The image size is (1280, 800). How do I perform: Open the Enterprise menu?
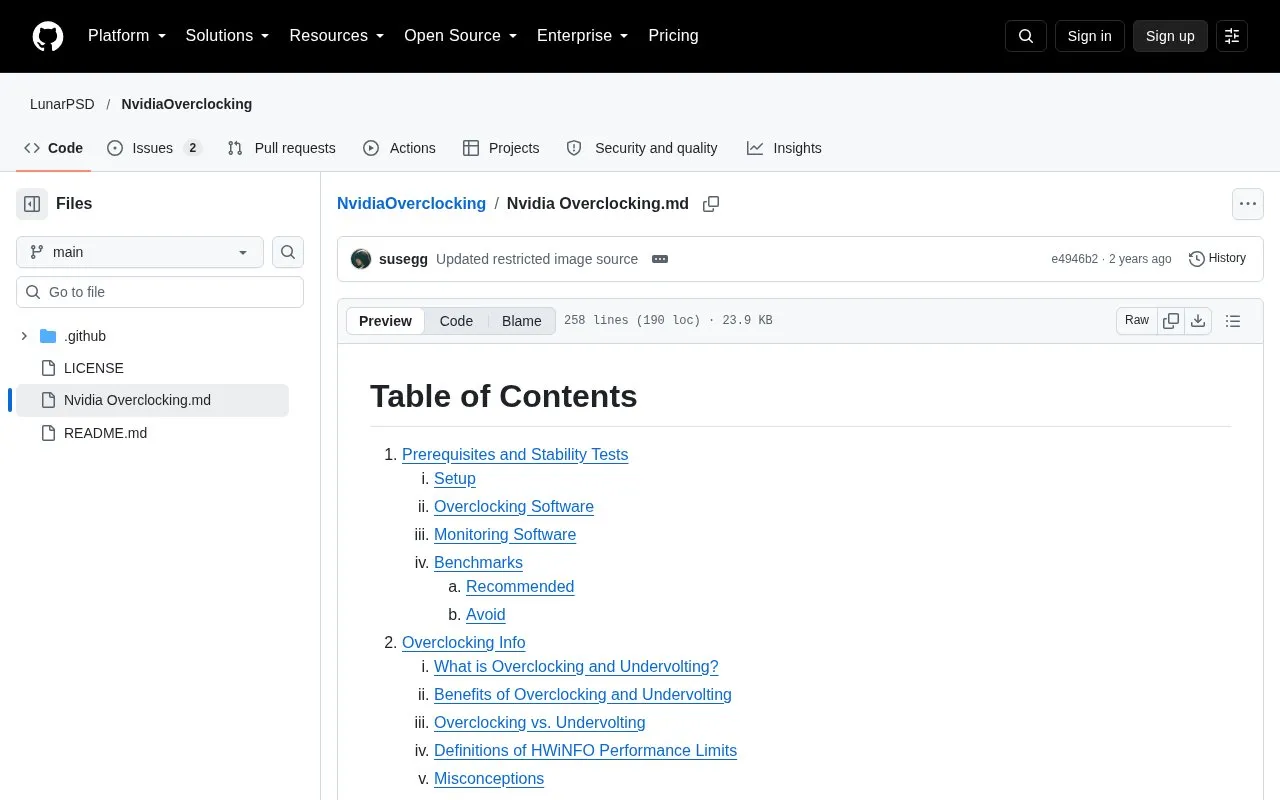pos(583,36)
